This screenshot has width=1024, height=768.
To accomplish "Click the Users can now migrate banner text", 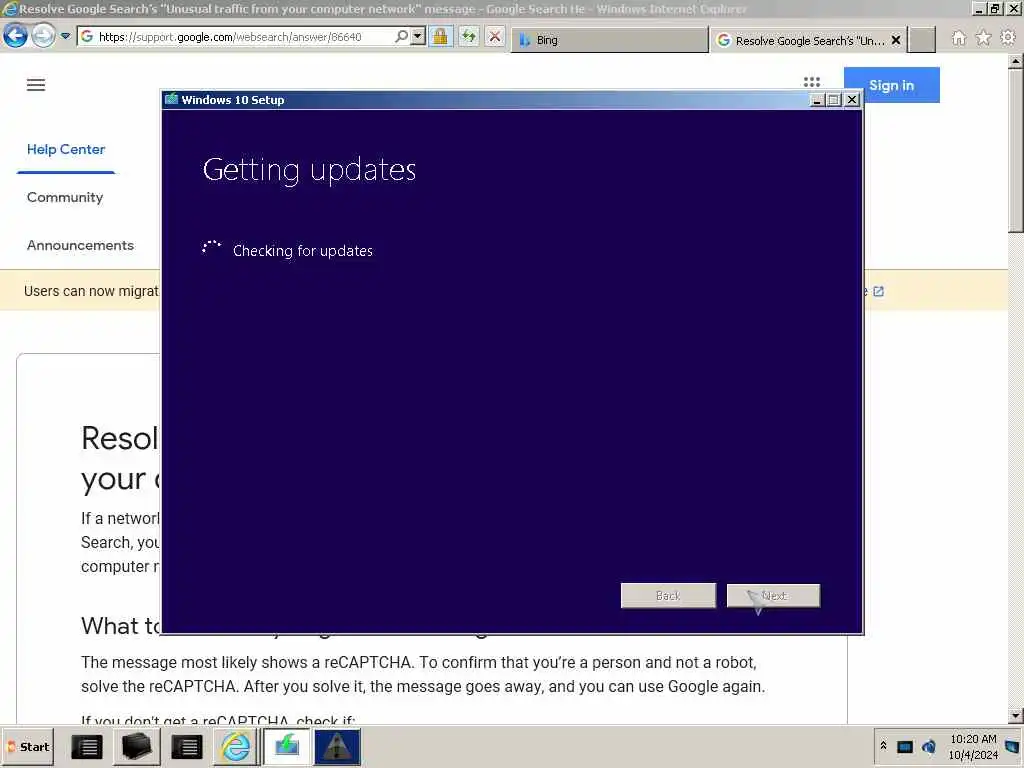I will pos(91,291).
